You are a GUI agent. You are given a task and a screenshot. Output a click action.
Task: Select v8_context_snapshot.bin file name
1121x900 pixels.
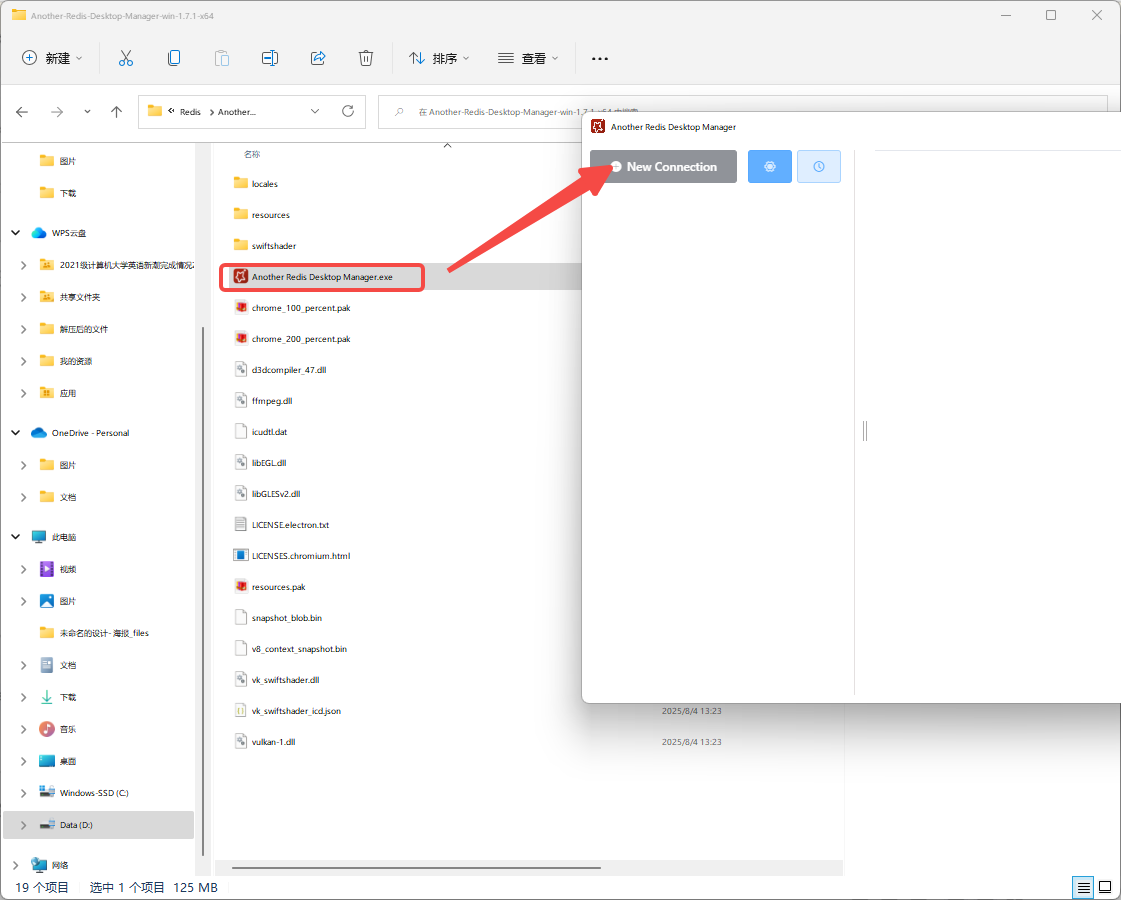tap(299, 649)
